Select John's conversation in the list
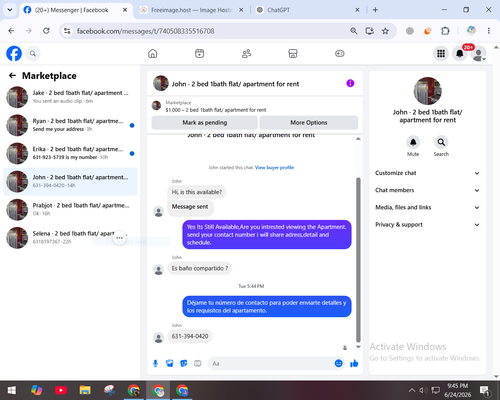The image size is (500, 400). (70, 181)
